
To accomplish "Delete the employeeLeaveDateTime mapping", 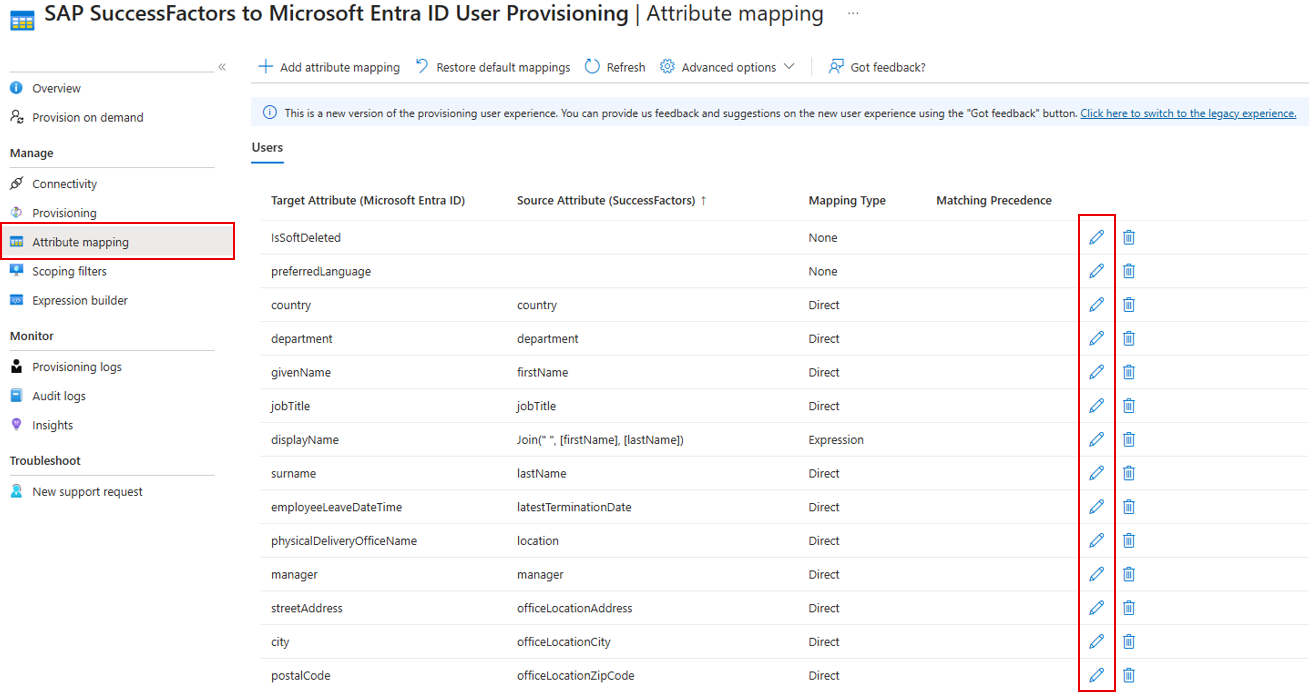I will (1129, 506).
